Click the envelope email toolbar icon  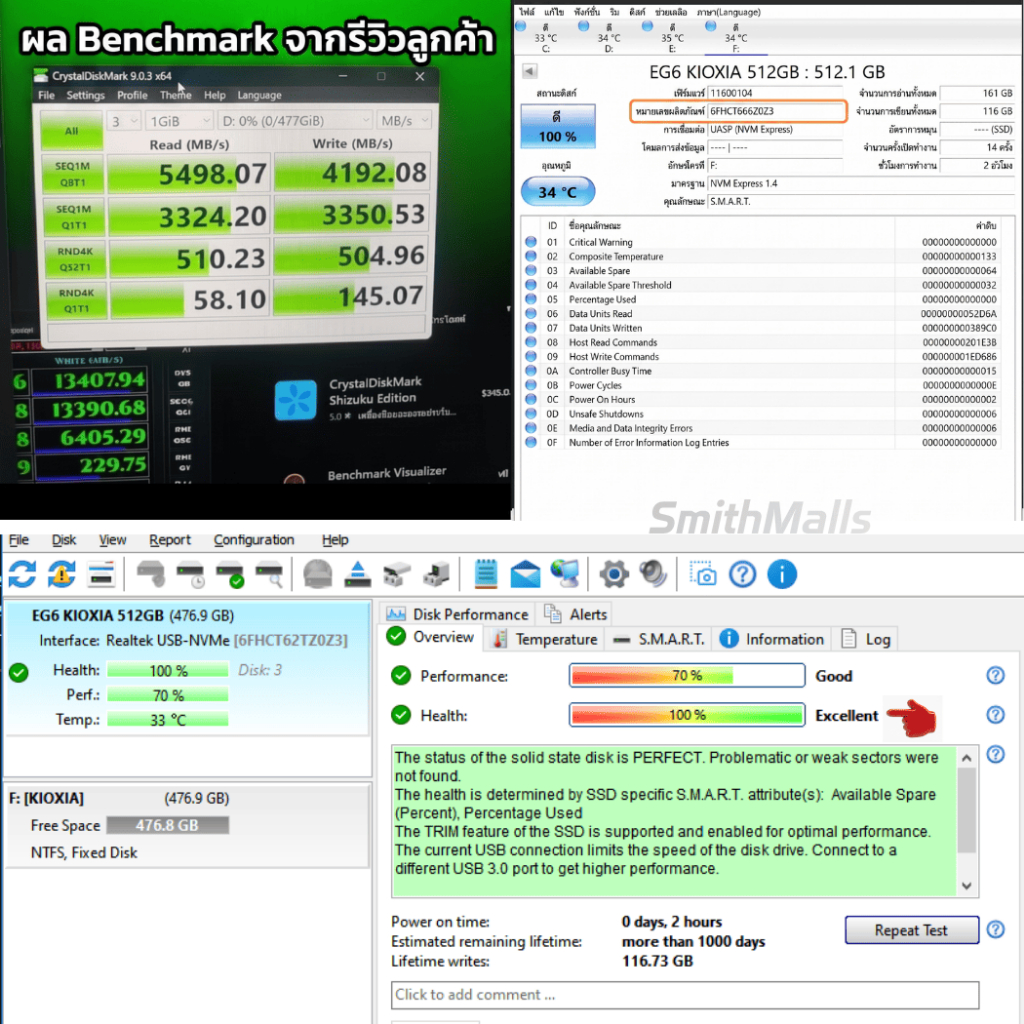pyautogui.click(x=525, y=575)
